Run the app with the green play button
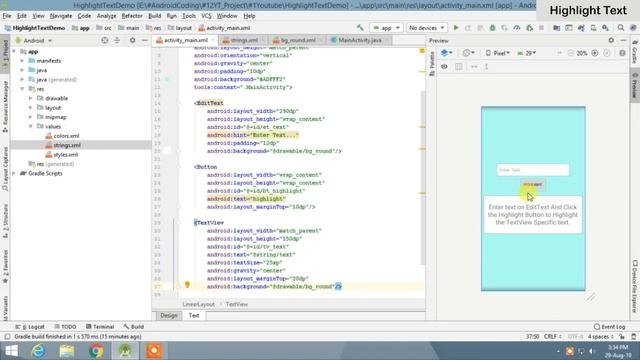 point(456,28)
